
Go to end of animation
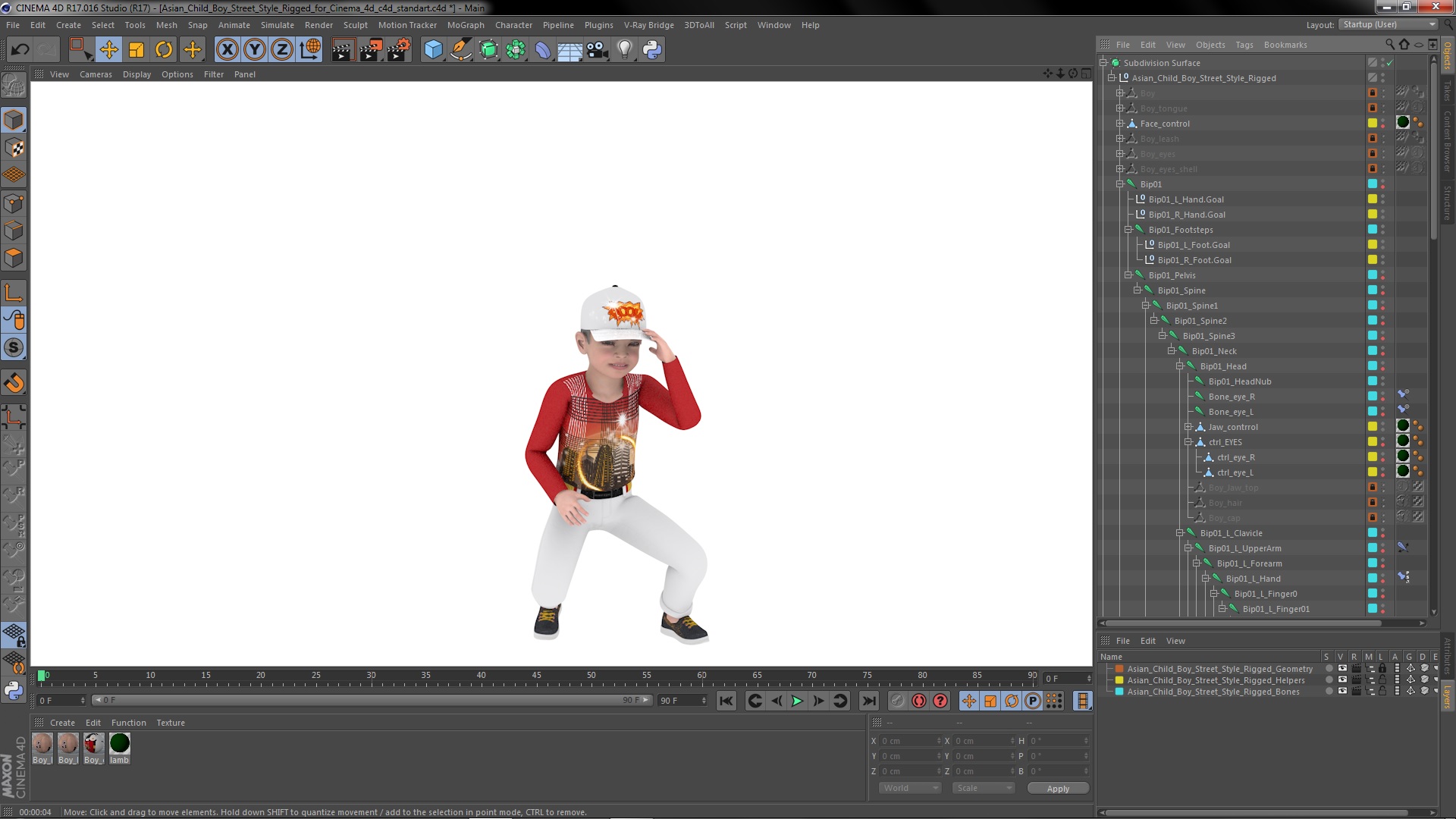[869, 701]
